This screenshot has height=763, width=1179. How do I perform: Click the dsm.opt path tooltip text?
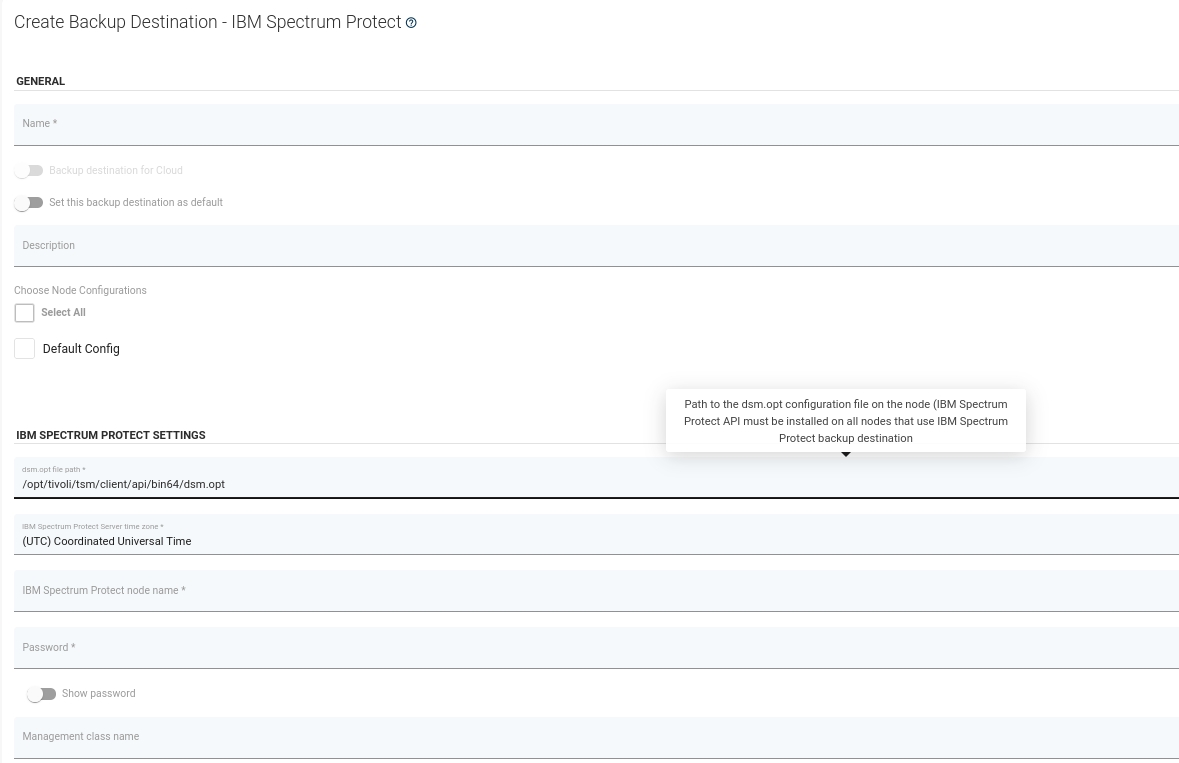845,421
